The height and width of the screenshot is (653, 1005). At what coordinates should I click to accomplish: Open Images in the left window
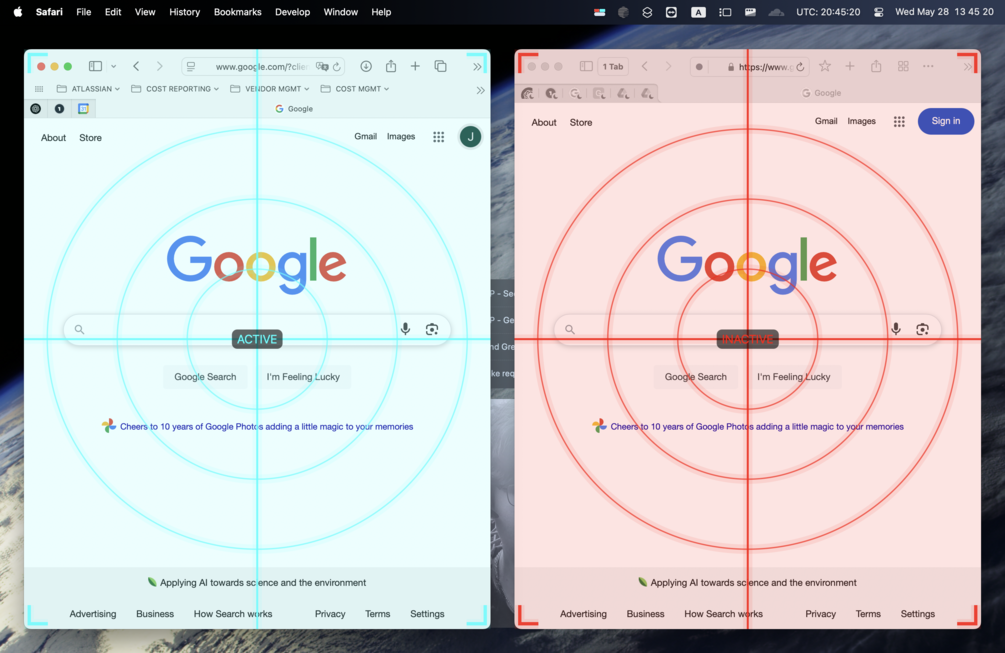click(401, 136)
